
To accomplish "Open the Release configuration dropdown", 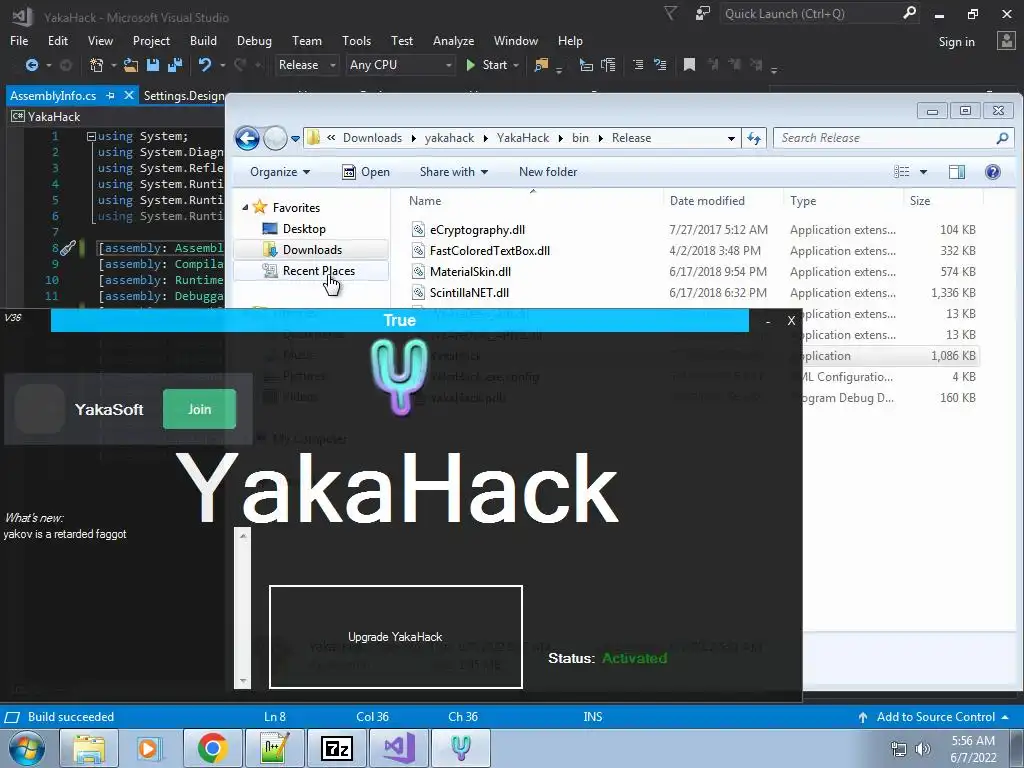I will (332, 65).
